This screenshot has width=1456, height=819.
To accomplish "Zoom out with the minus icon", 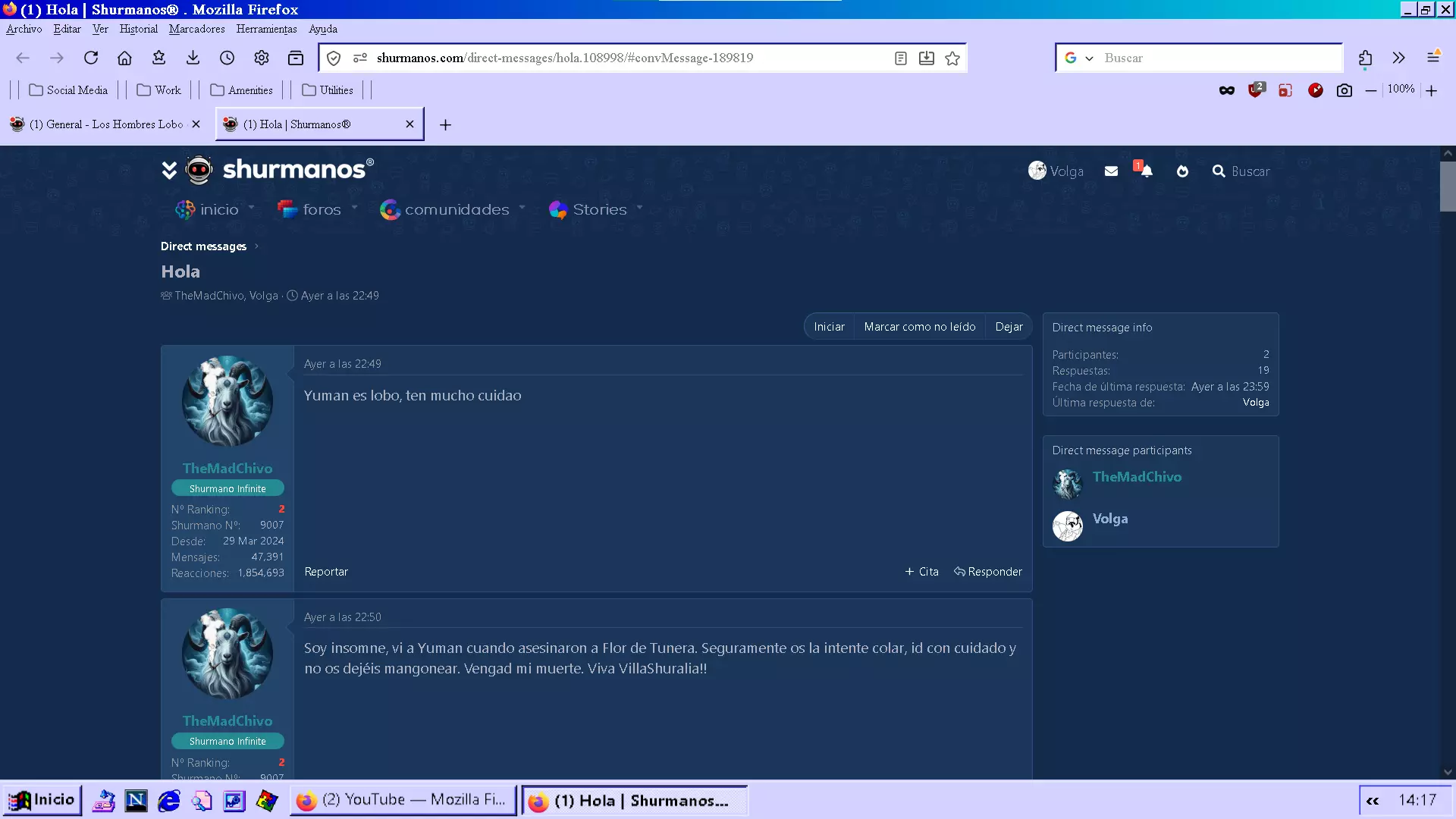I will (x=1371, y=90).
